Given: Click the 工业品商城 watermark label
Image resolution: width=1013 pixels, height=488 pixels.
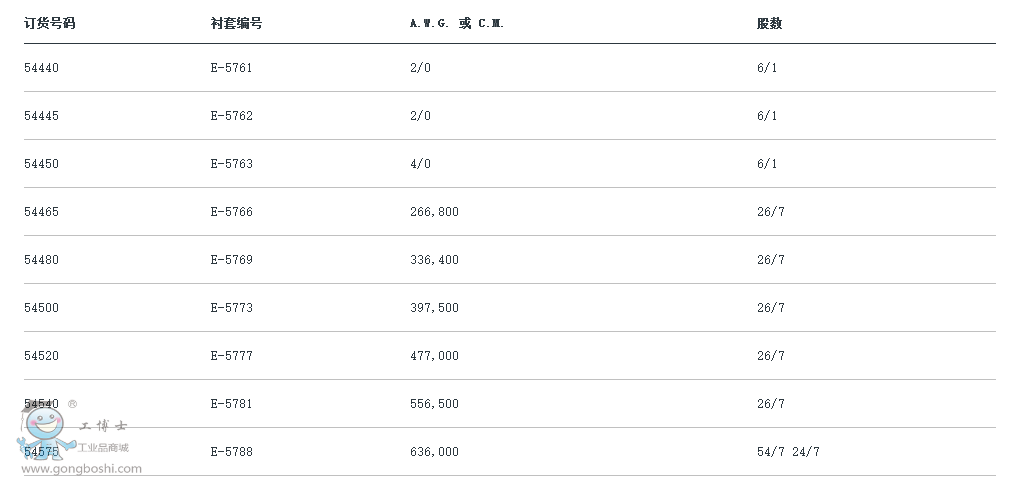Looking at the screenshot, I should tap(103, 447).
